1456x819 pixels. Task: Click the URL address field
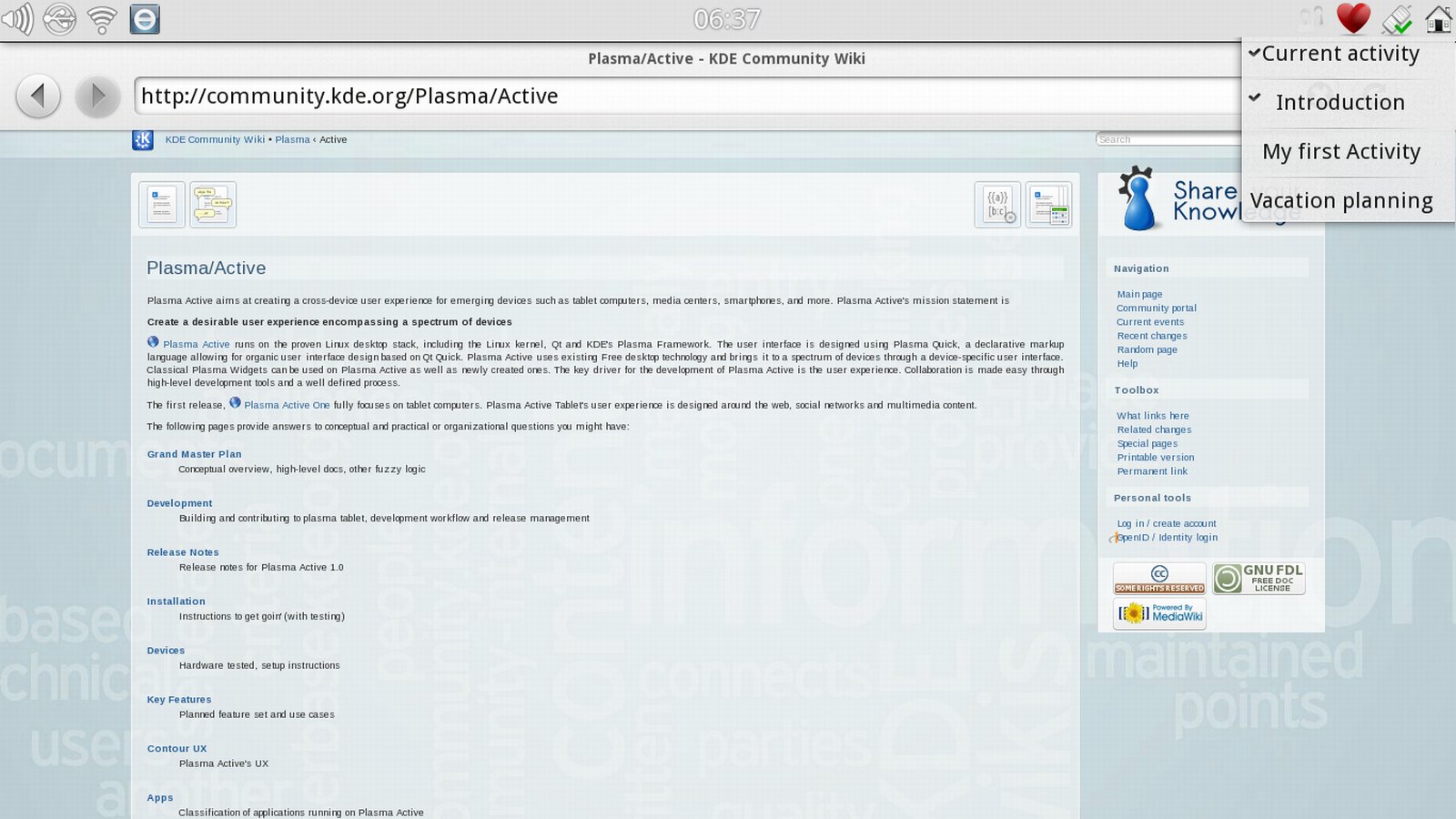pos(687,96)
